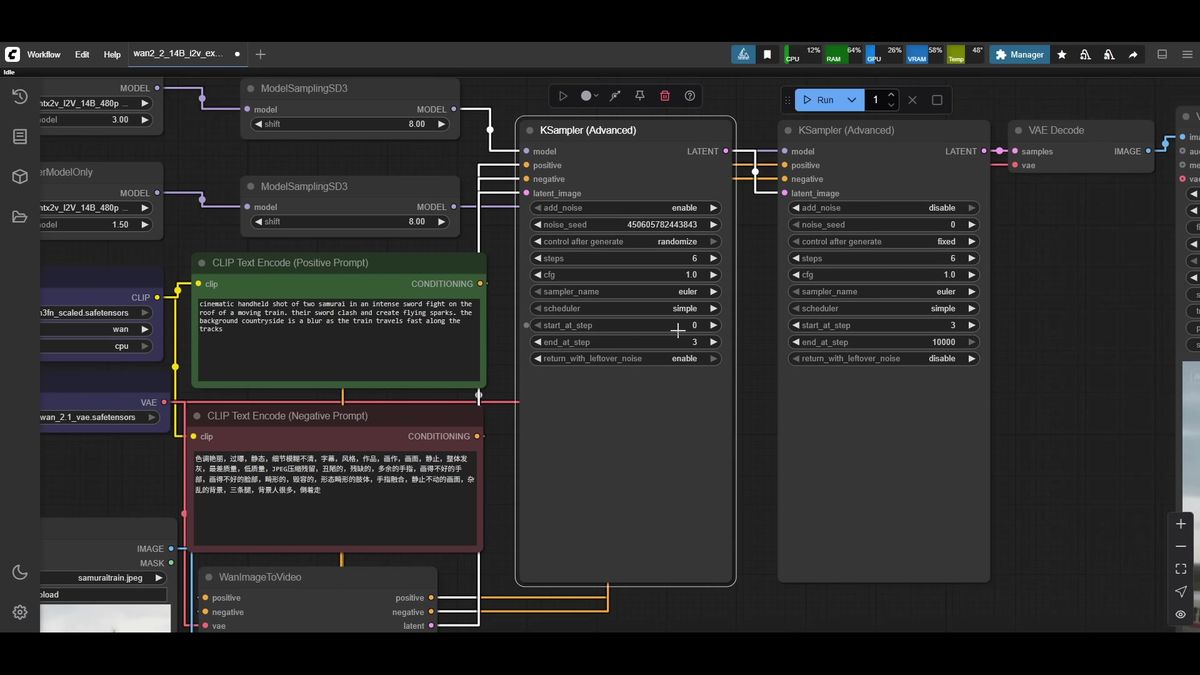
Task: Collapse the VAE Decode node using its dot
Action: [x=1017, y=130]
